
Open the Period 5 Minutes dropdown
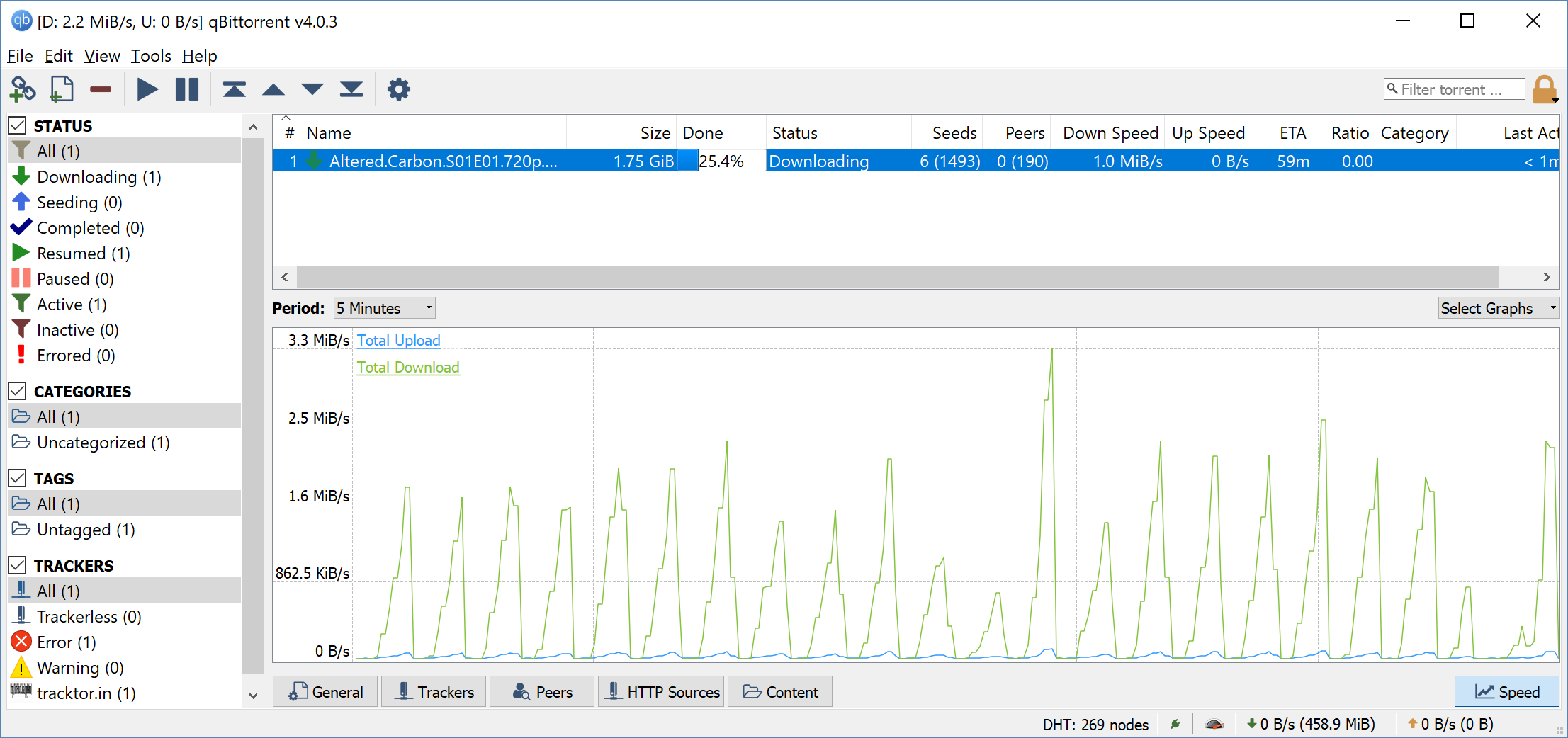click(x=384, y=308)
